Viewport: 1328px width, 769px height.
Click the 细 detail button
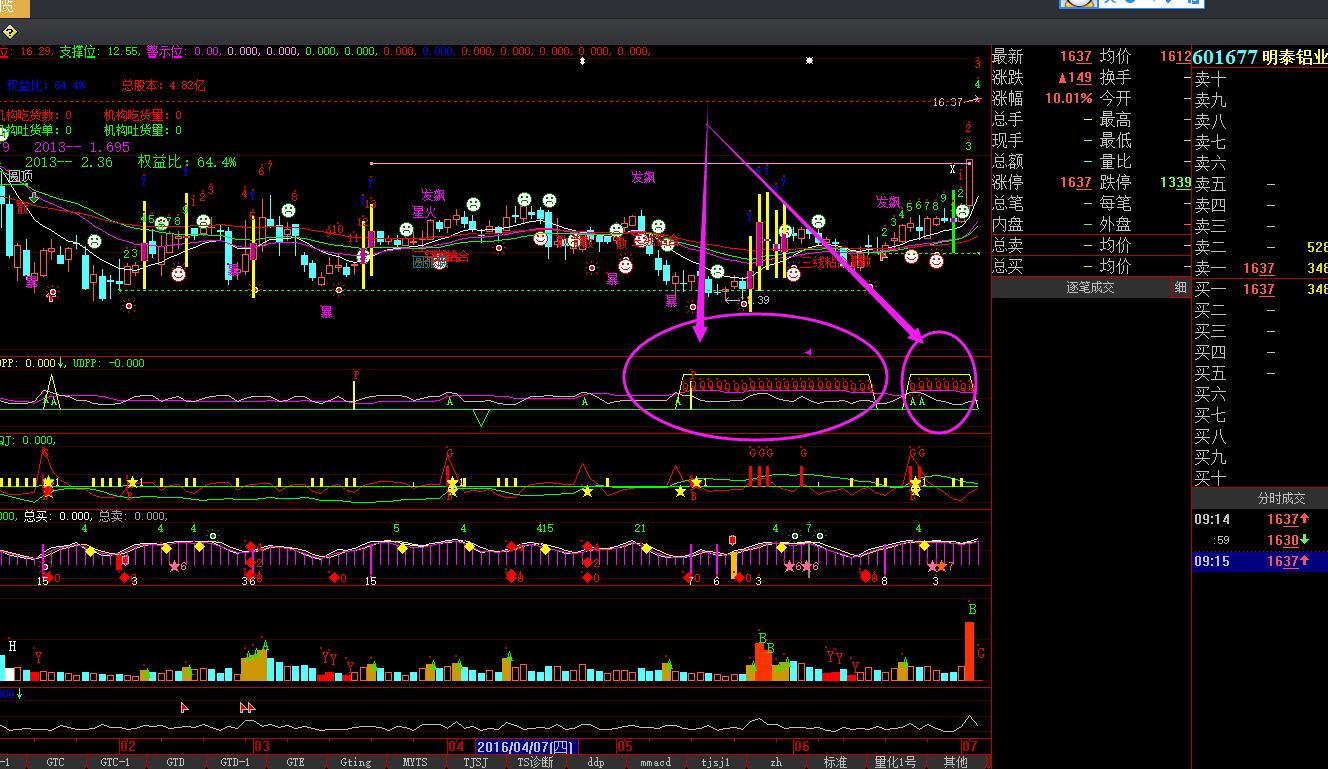tap(1180, 288)
